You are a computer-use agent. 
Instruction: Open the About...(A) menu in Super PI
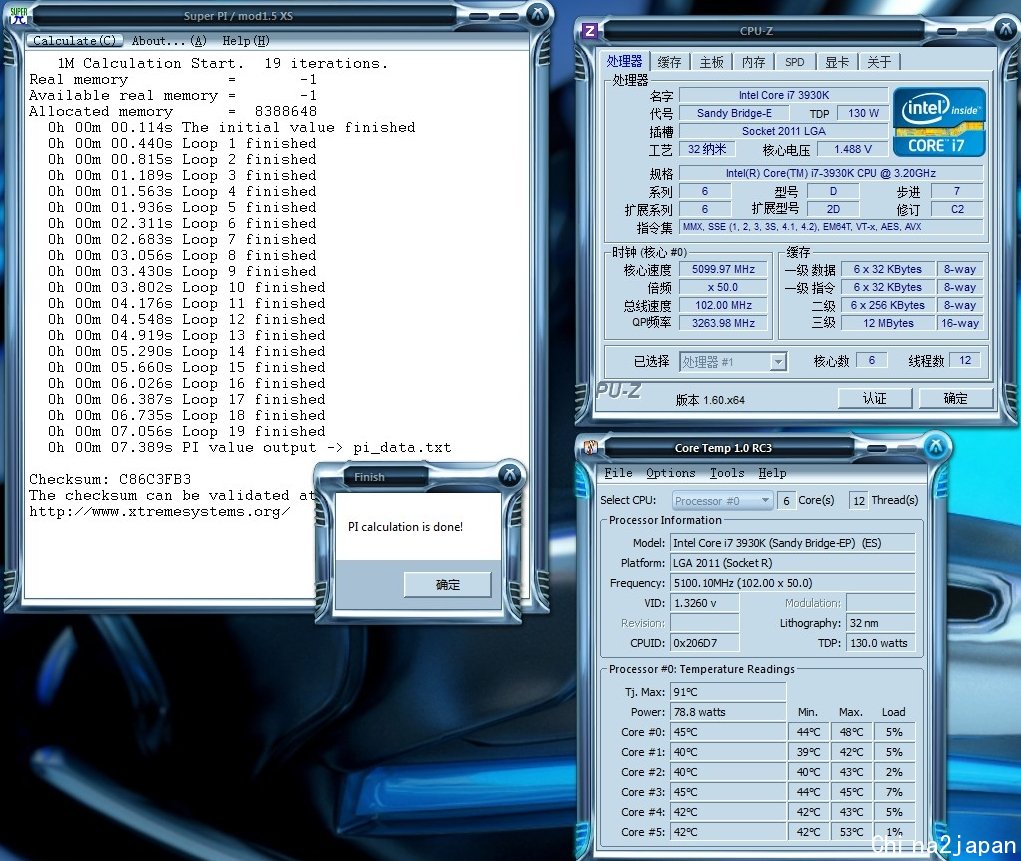pyautogui.click(x=169, y=41)
